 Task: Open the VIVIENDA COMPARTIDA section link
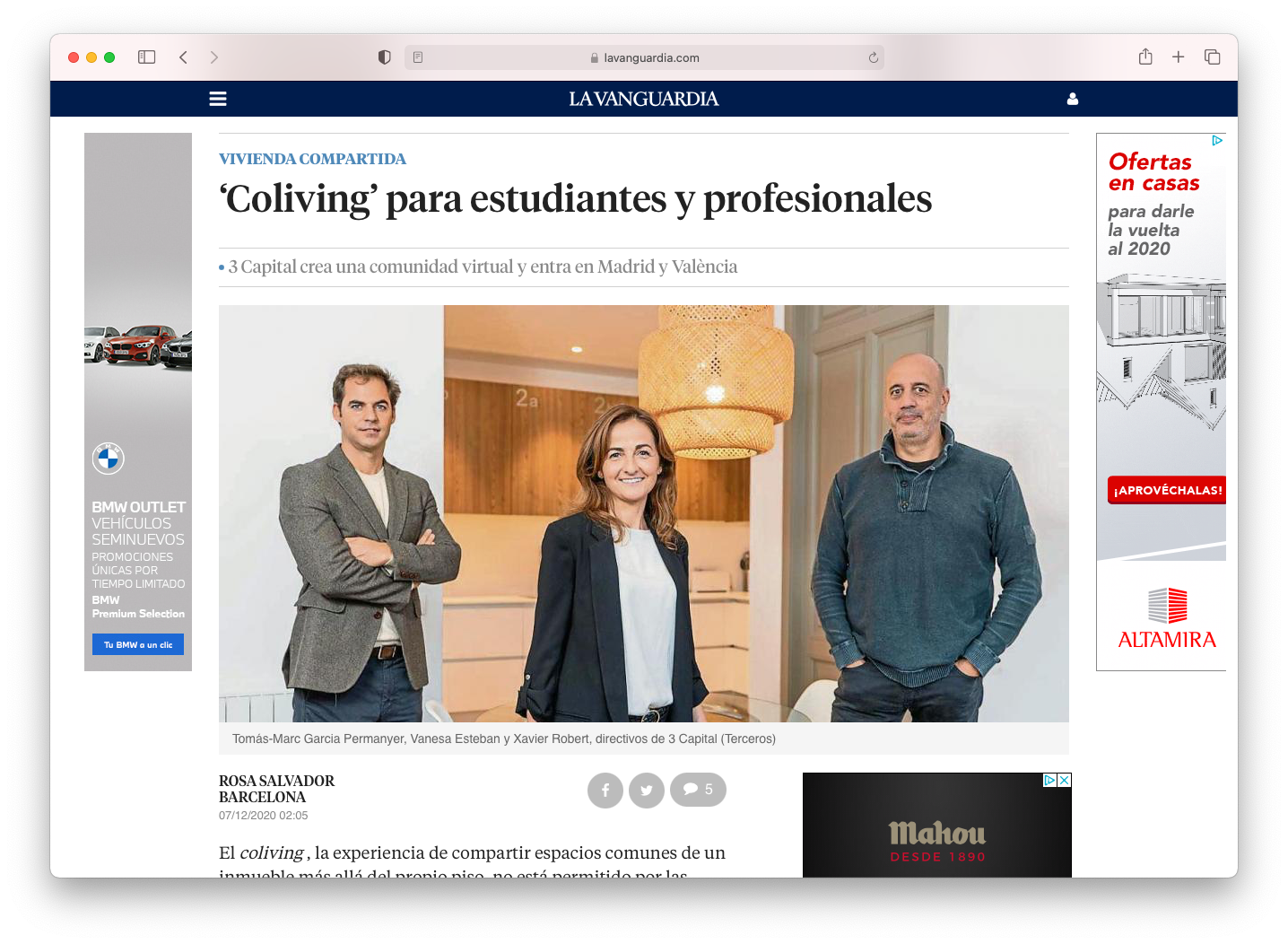(312, 159)
